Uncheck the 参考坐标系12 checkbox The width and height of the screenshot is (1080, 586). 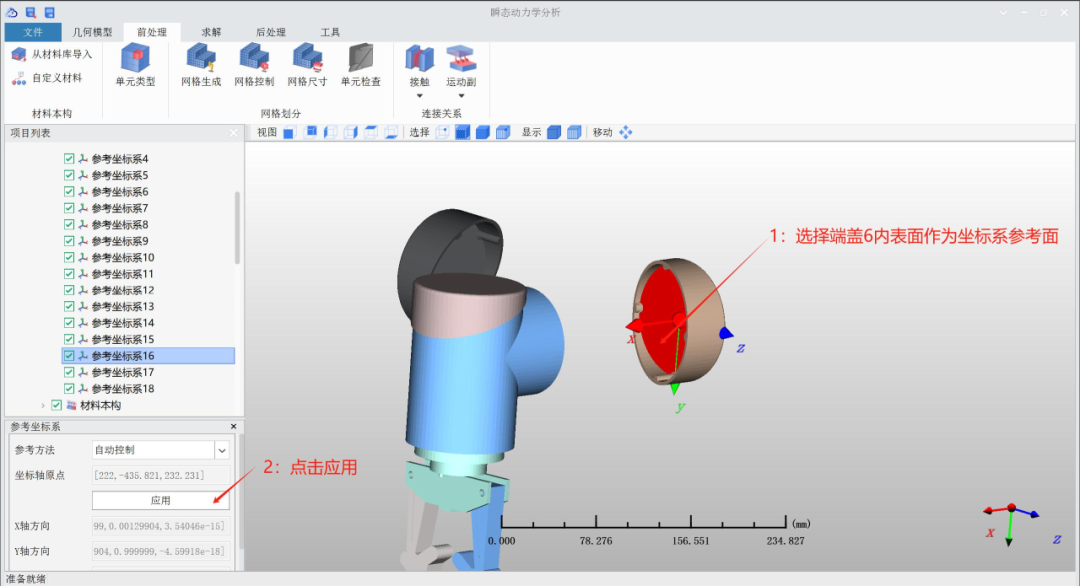[x=69, y=290]
